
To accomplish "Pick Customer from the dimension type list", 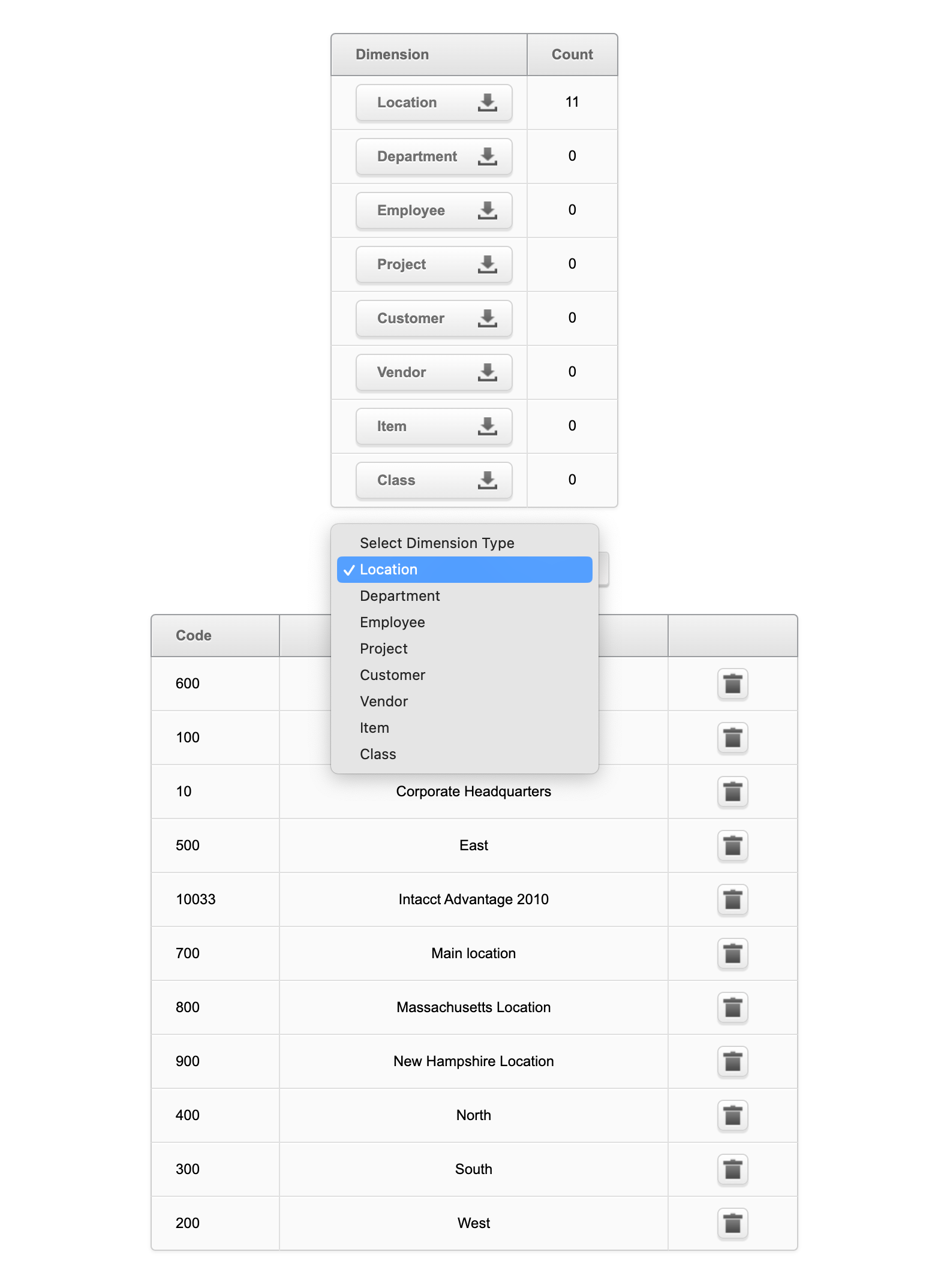I will click(392, 675).
